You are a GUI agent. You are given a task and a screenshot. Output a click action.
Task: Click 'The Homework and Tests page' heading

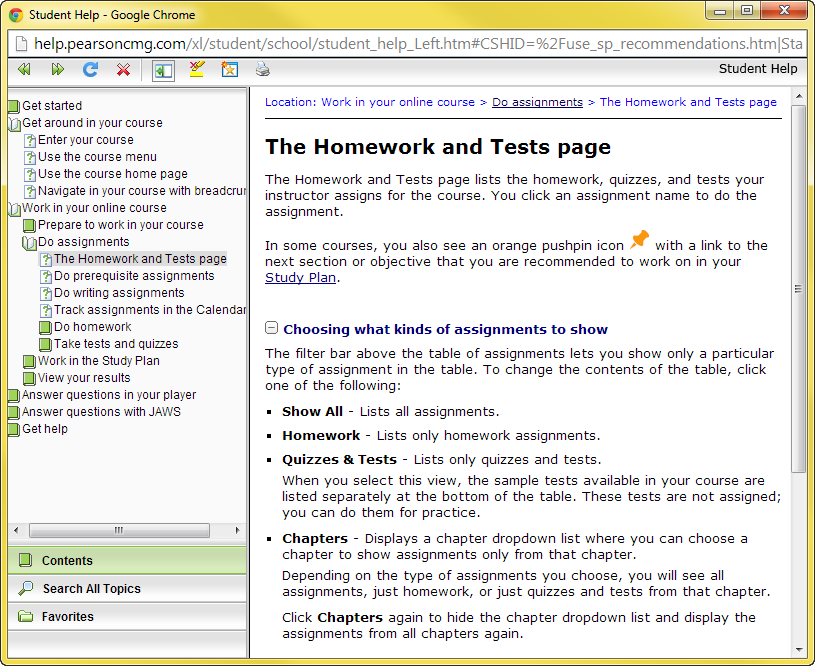438,147
